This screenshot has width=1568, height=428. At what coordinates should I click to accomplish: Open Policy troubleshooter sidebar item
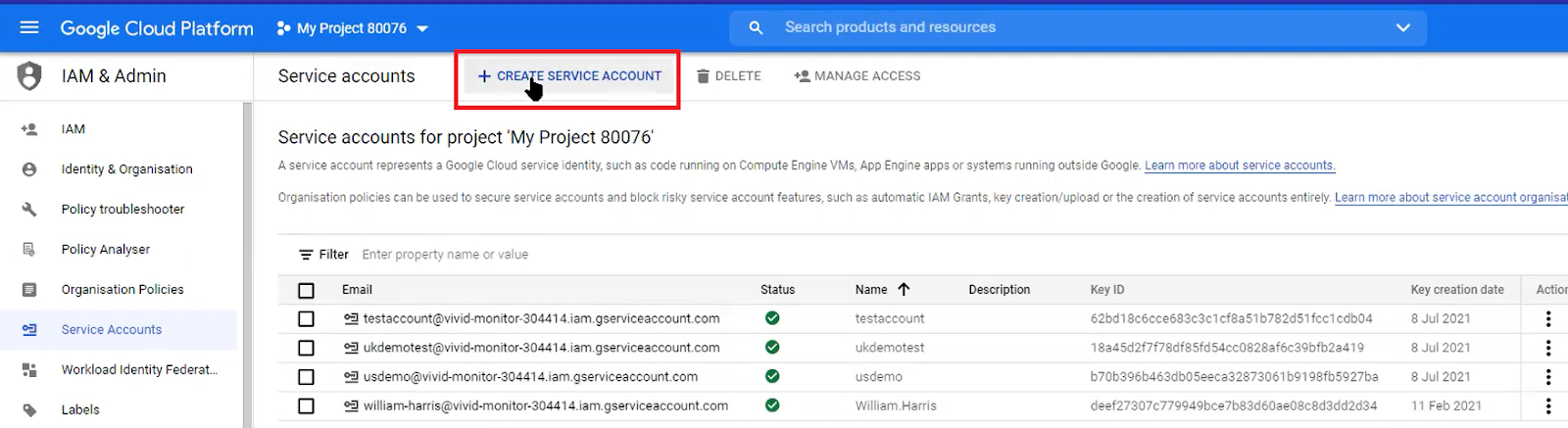tap(119, 210)
